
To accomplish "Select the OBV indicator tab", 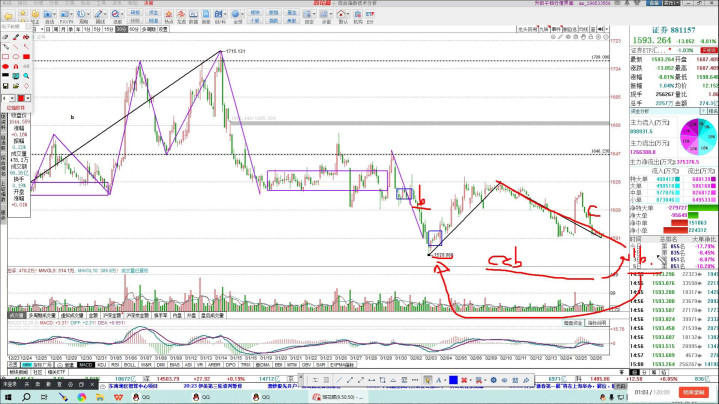I will (x=306, y=365).
